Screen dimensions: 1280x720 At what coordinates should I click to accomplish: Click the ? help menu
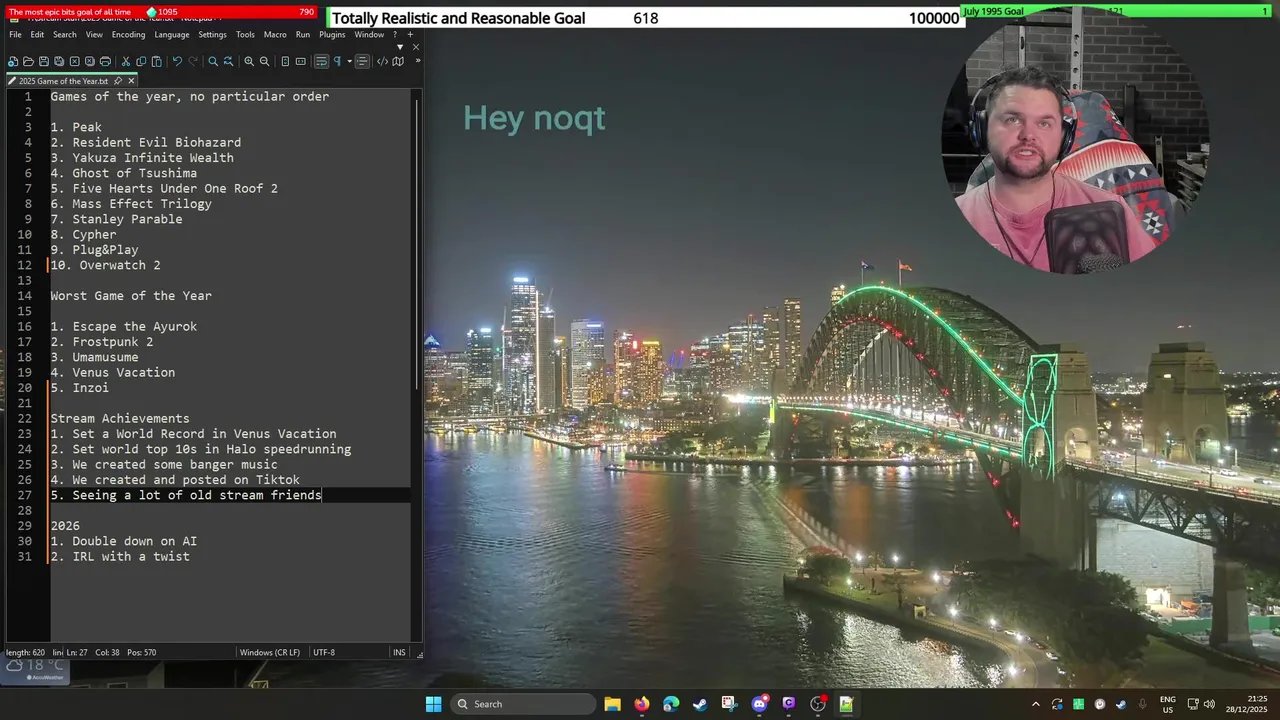395,34
